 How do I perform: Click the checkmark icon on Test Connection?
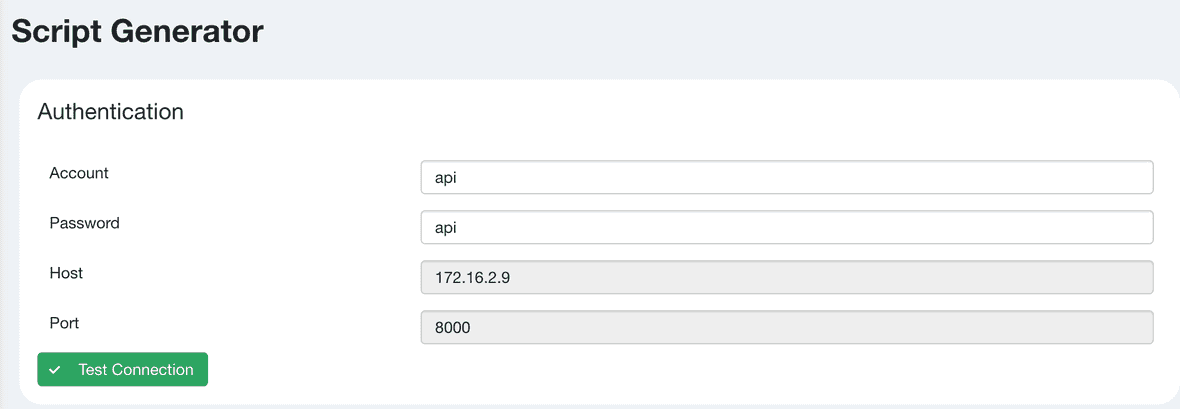pos(55,370)
